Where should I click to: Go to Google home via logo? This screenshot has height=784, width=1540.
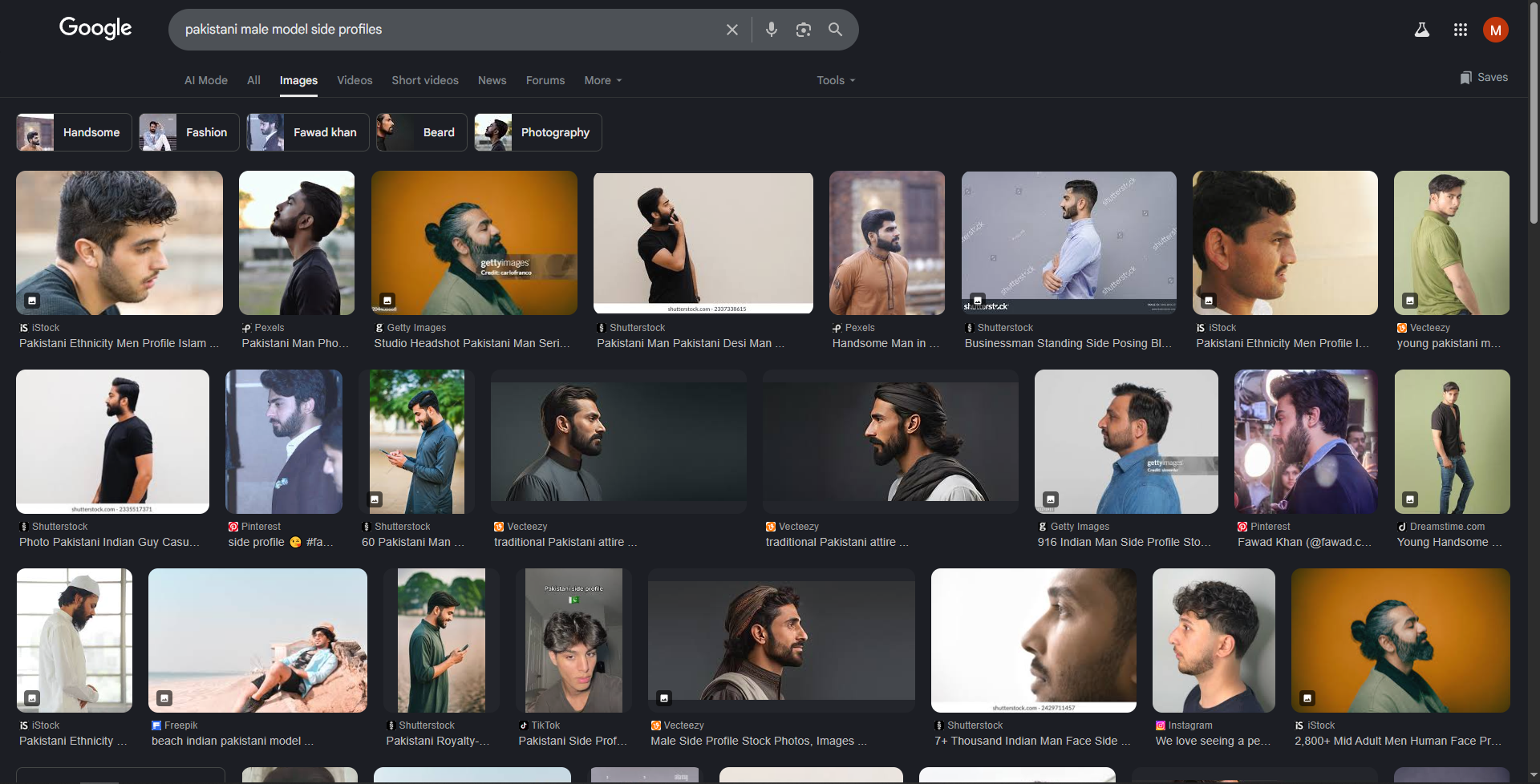95,28
